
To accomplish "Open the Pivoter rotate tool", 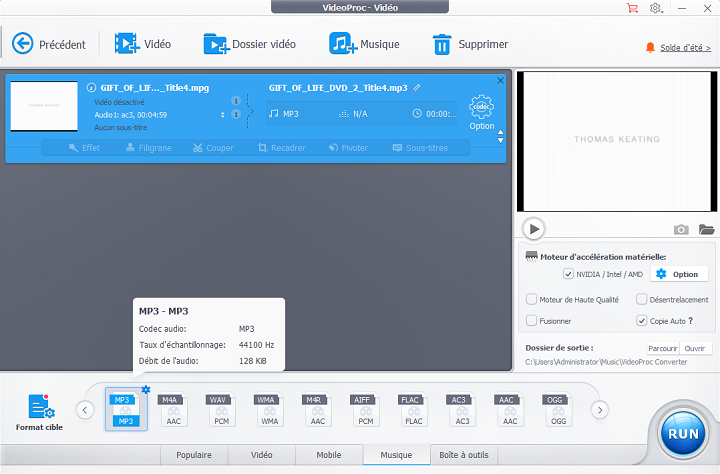I will pos(348,148).
